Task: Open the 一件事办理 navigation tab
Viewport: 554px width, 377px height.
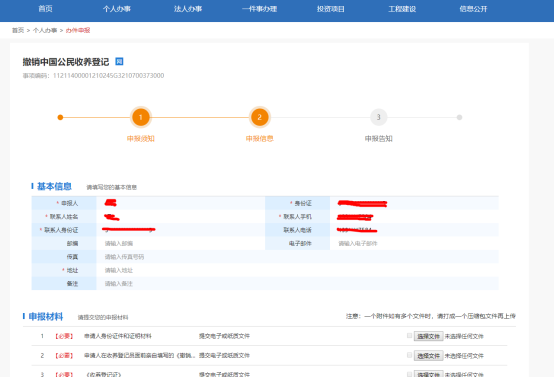Action: click(x=259, y=9)
